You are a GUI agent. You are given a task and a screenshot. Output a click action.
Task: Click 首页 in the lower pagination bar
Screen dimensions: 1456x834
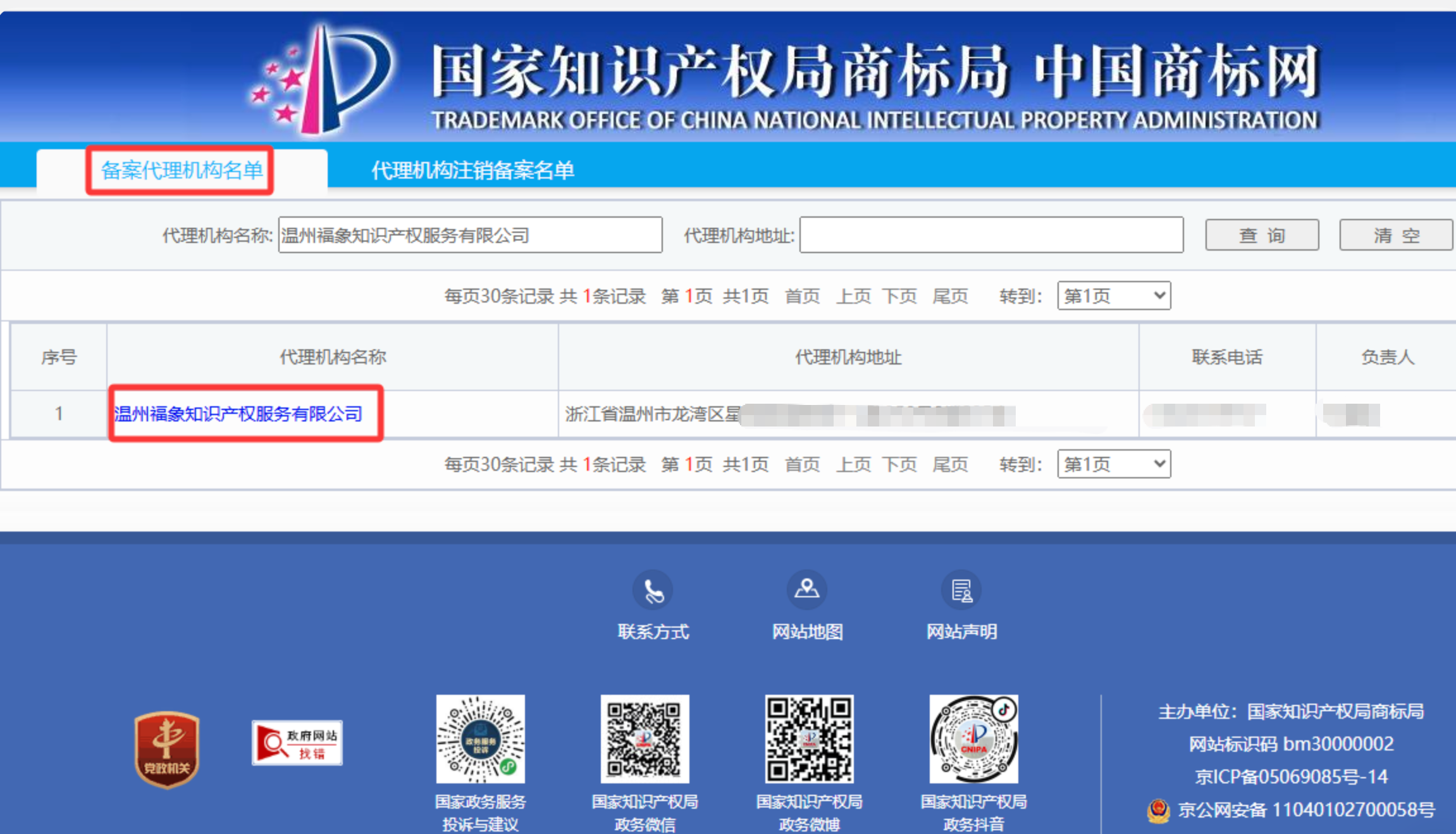(x=802, y=464)
